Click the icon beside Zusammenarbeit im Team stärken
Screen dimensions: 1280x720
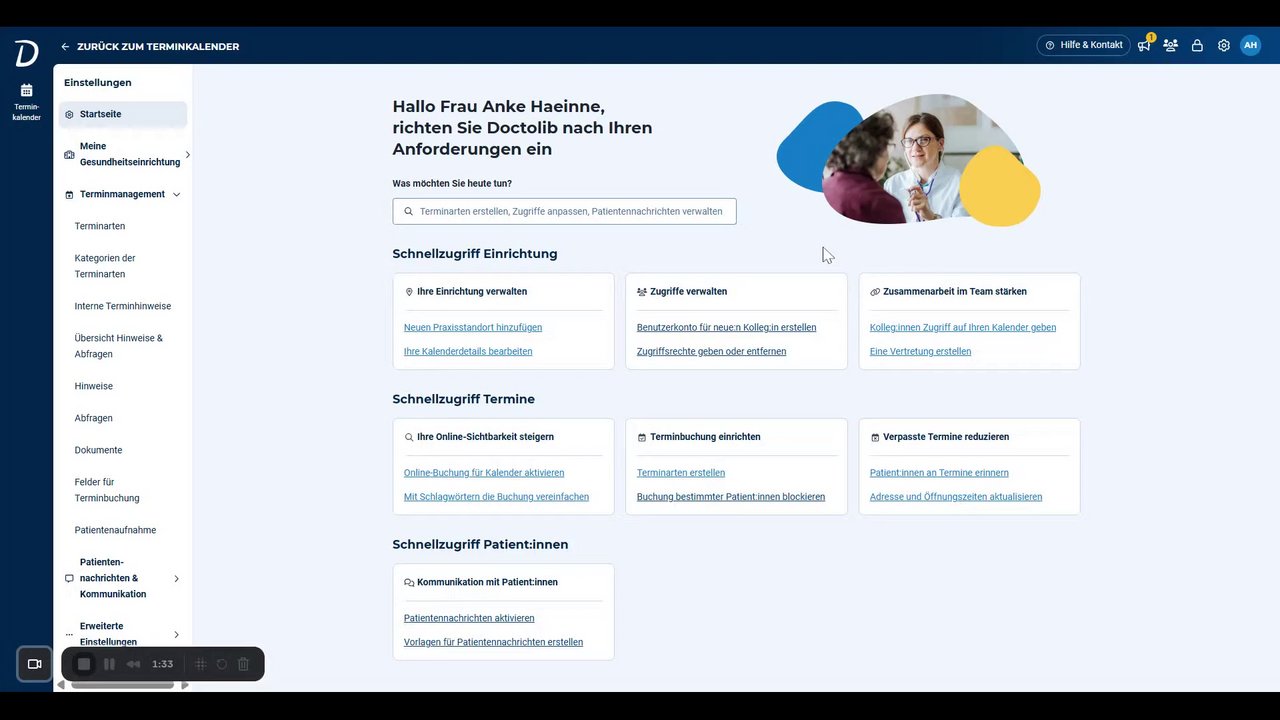pos(875,292)
